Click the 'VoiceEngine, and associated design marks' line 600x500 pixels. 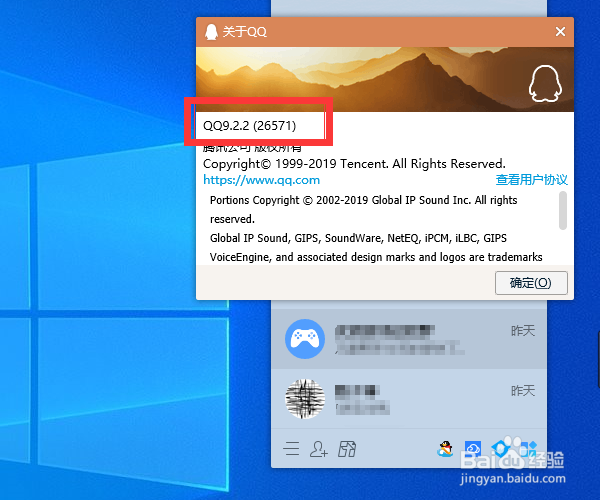(376, 257)
